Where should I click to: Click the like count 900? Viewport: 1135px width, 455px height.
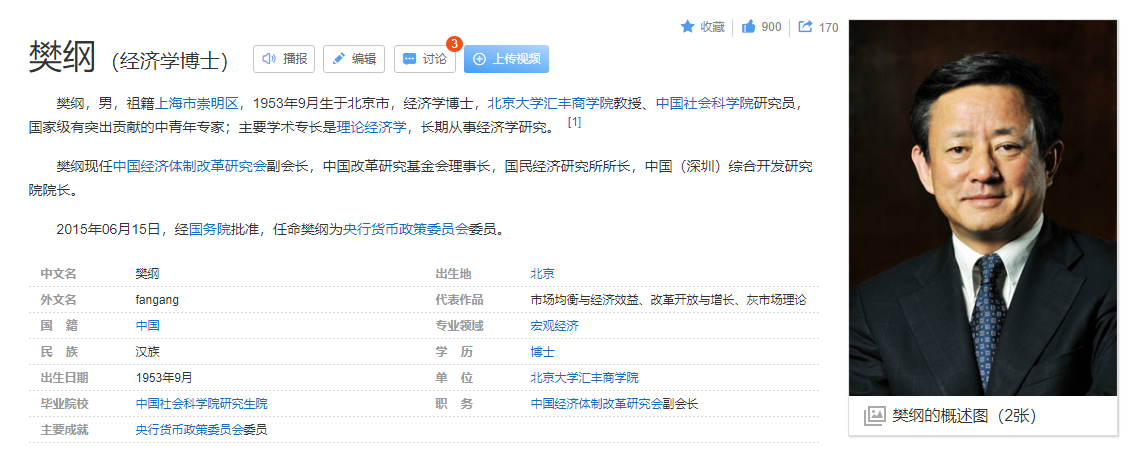point(771,27)
